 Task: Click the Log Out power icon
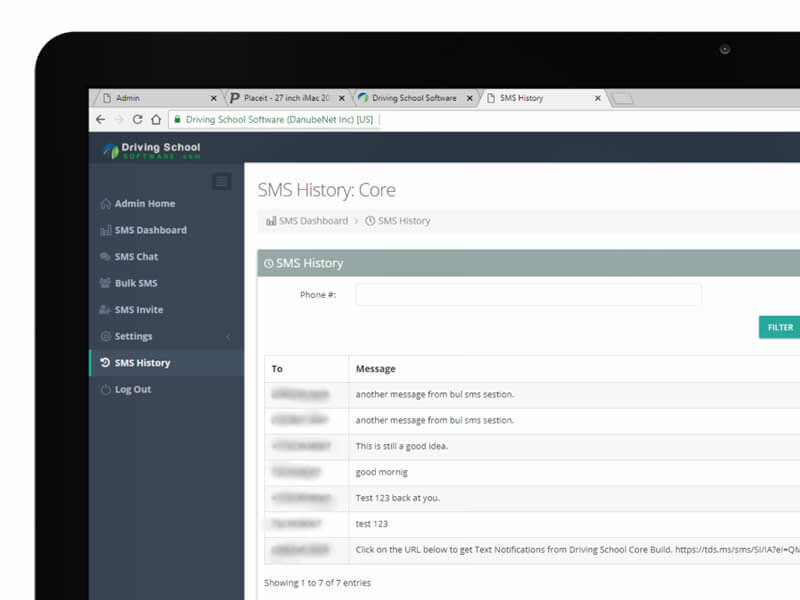106,390
